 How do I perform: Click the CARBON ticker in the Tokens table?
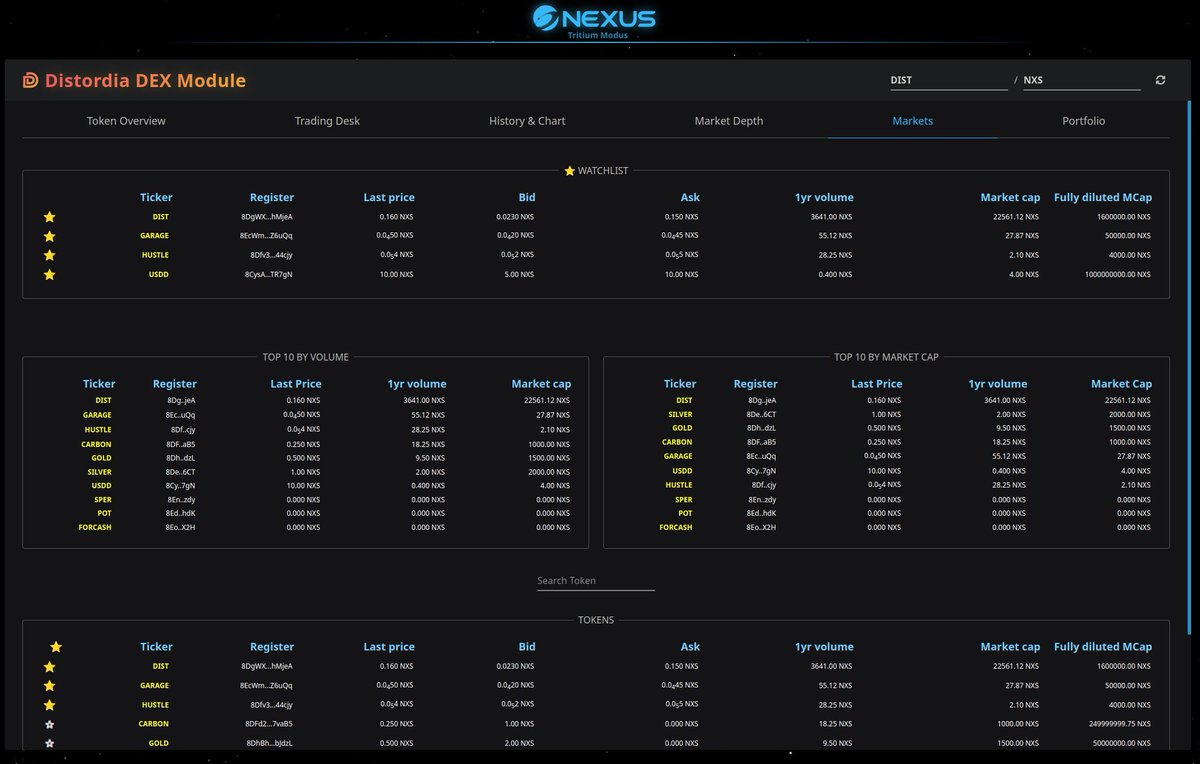point(154,724)
